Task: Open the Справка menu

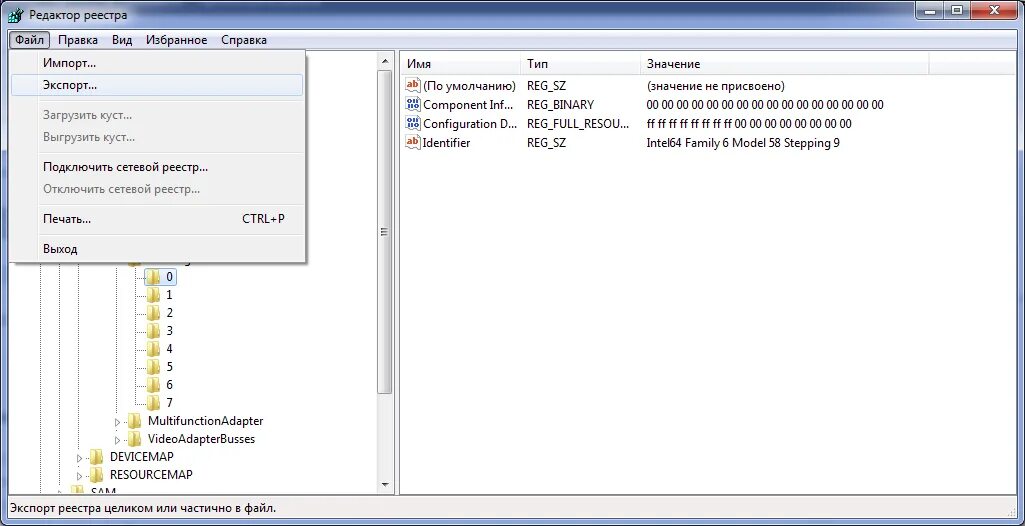Action: (x=244, y=40)
